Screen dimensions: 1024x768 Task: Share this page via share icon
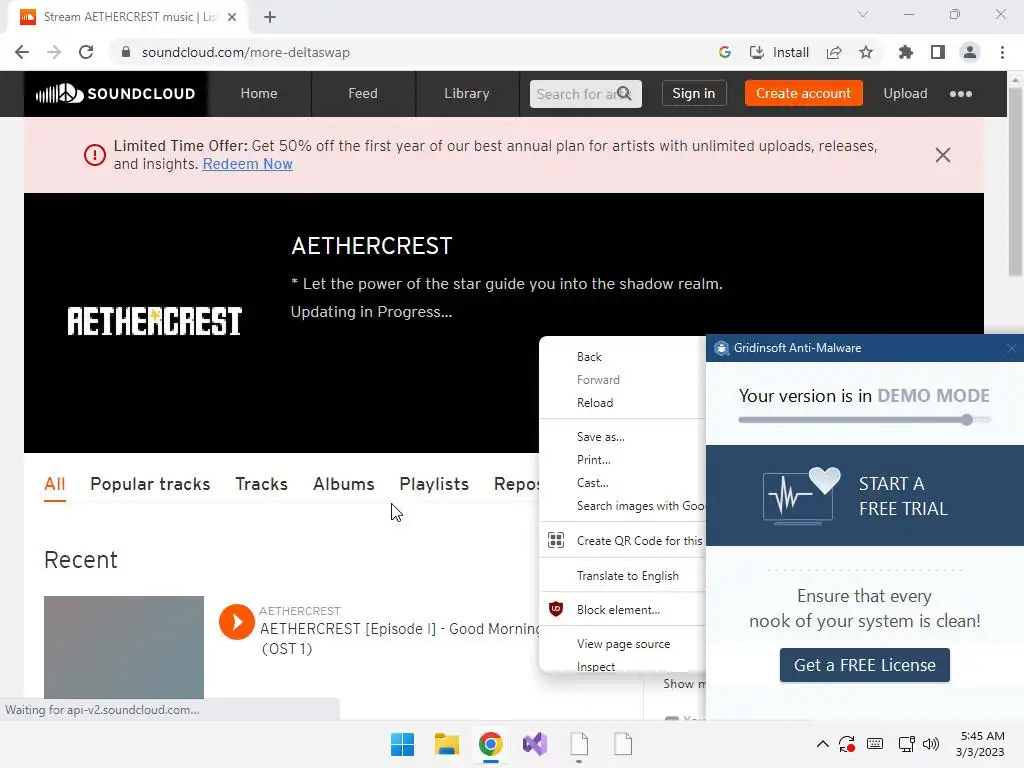(x=834, y=52)
